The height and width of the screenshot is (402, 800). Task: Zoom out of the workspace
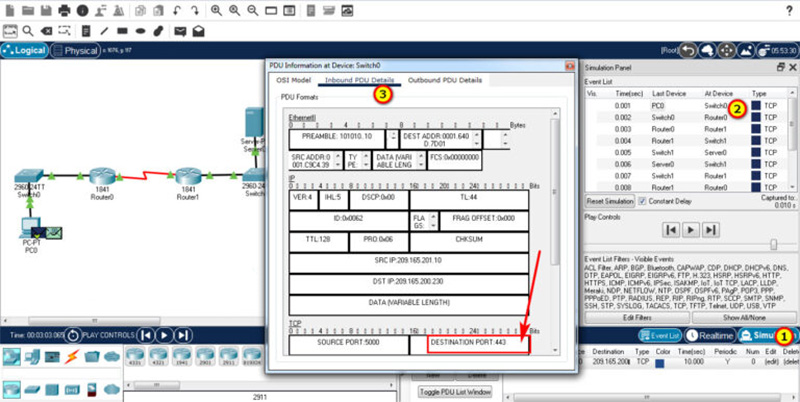click(x=253, y=10)
